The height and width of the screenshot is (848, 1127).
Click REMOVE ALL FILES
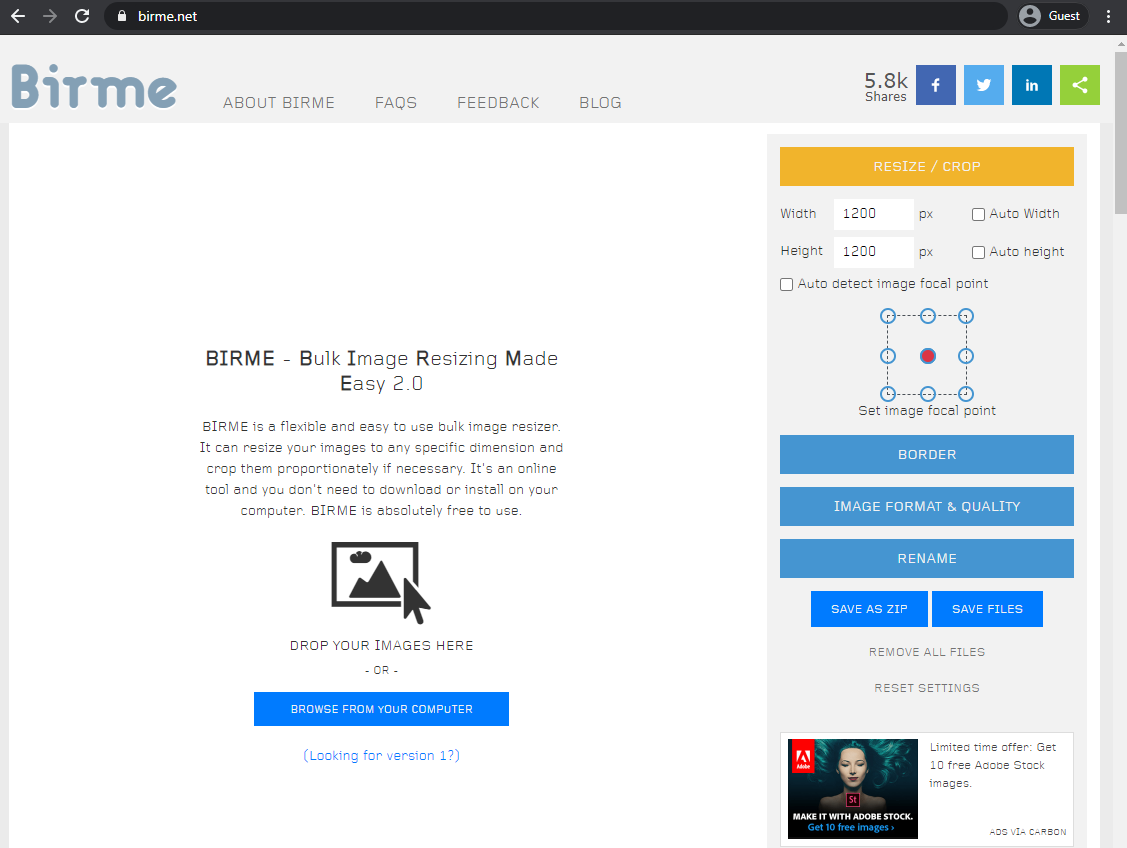click(x=926, y=652)
